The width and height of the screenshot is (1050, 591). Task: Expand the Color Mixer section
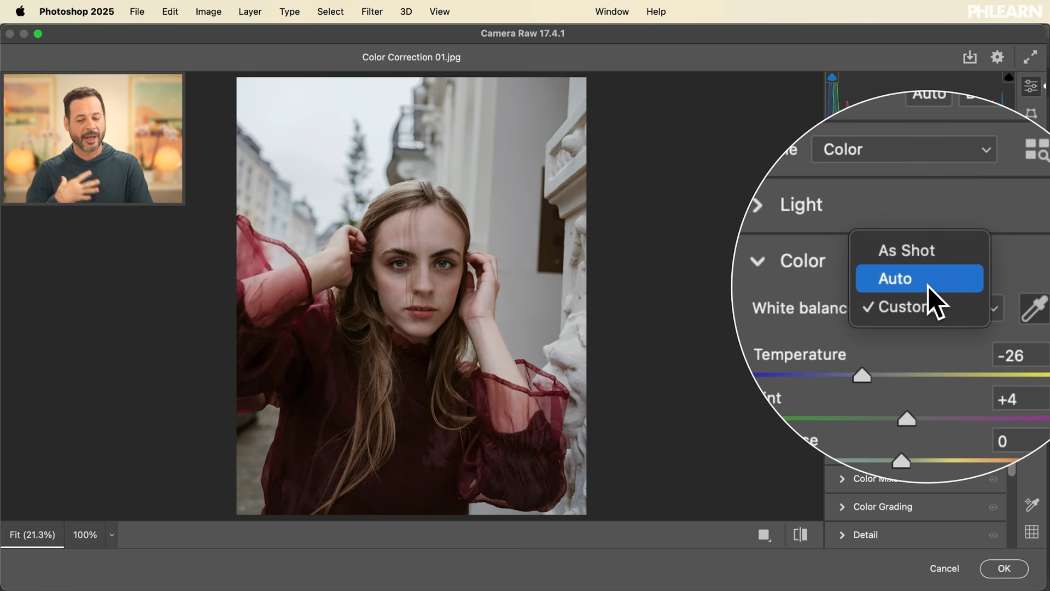[x=842, y=479]
